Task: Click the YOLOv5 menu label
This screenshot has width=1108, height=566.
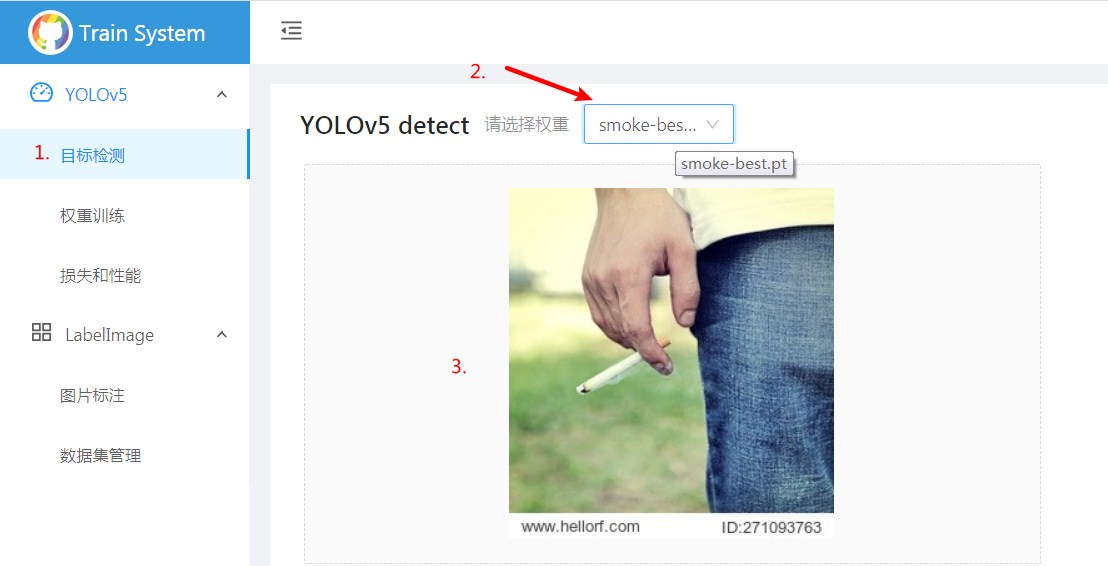Action: point(96,95)
